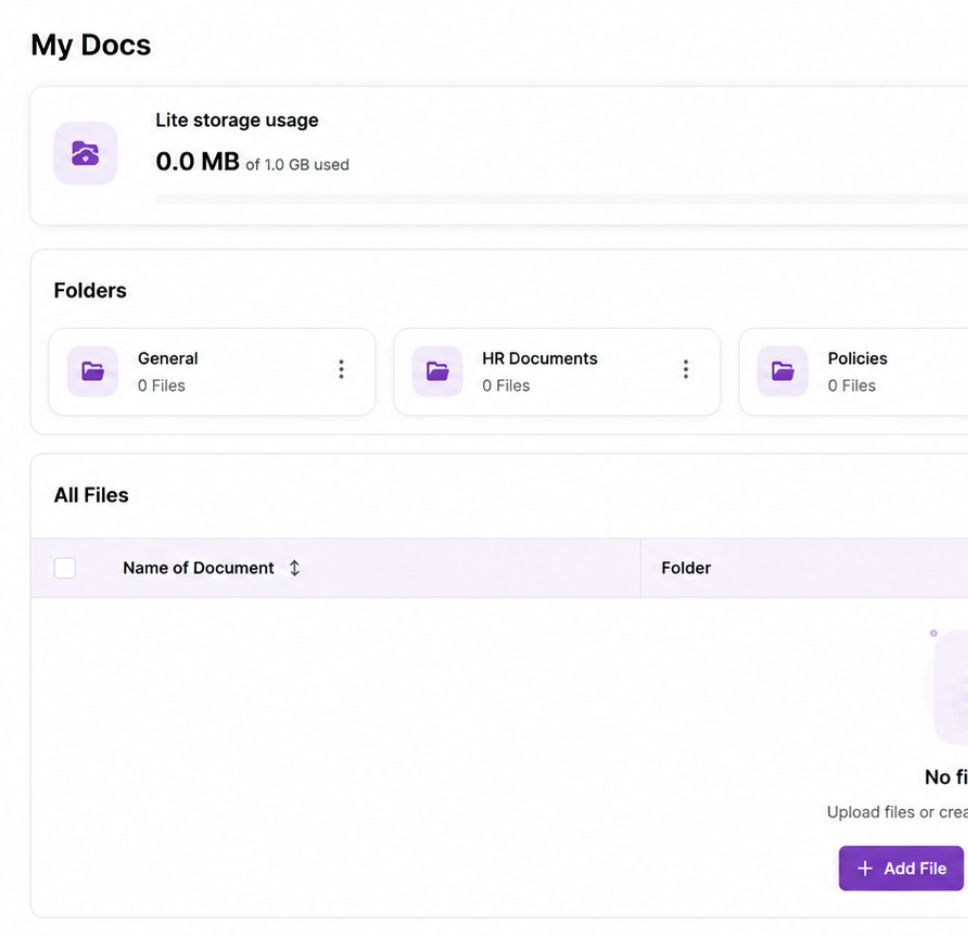Click the Lite storage usage label
The image size is (968, 936).
click(237, 120)
